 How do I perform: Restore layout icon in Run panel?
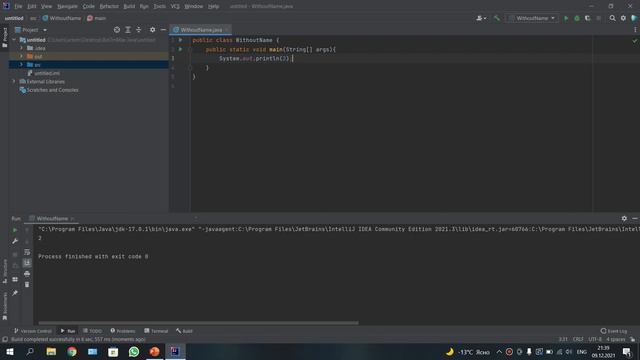click(x=15, y=280)
